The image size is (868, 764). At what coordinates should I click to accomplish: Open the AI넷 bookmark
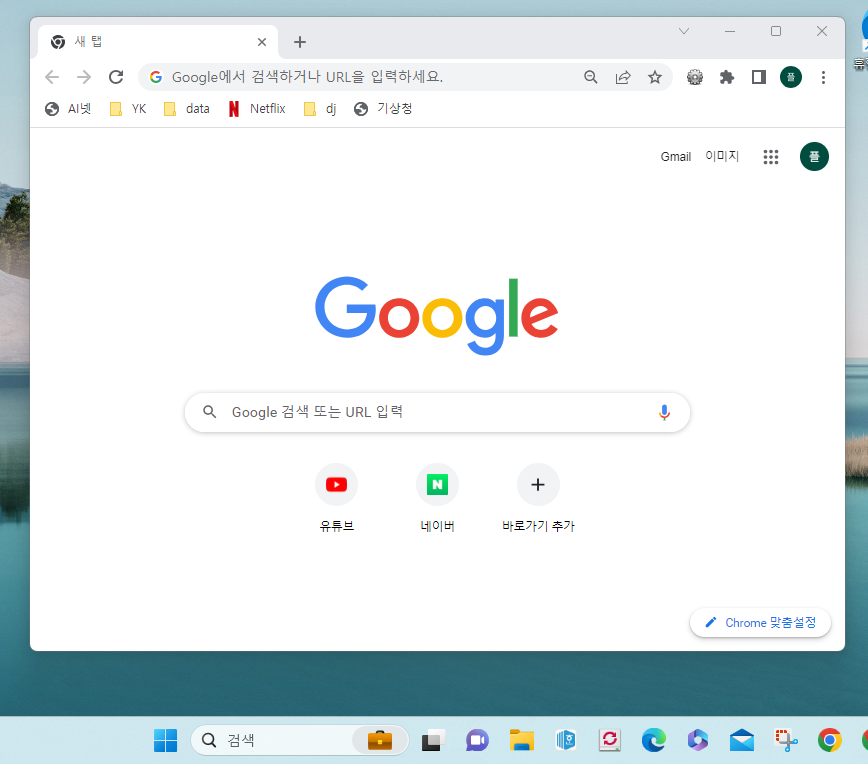(x=68, y=109)
